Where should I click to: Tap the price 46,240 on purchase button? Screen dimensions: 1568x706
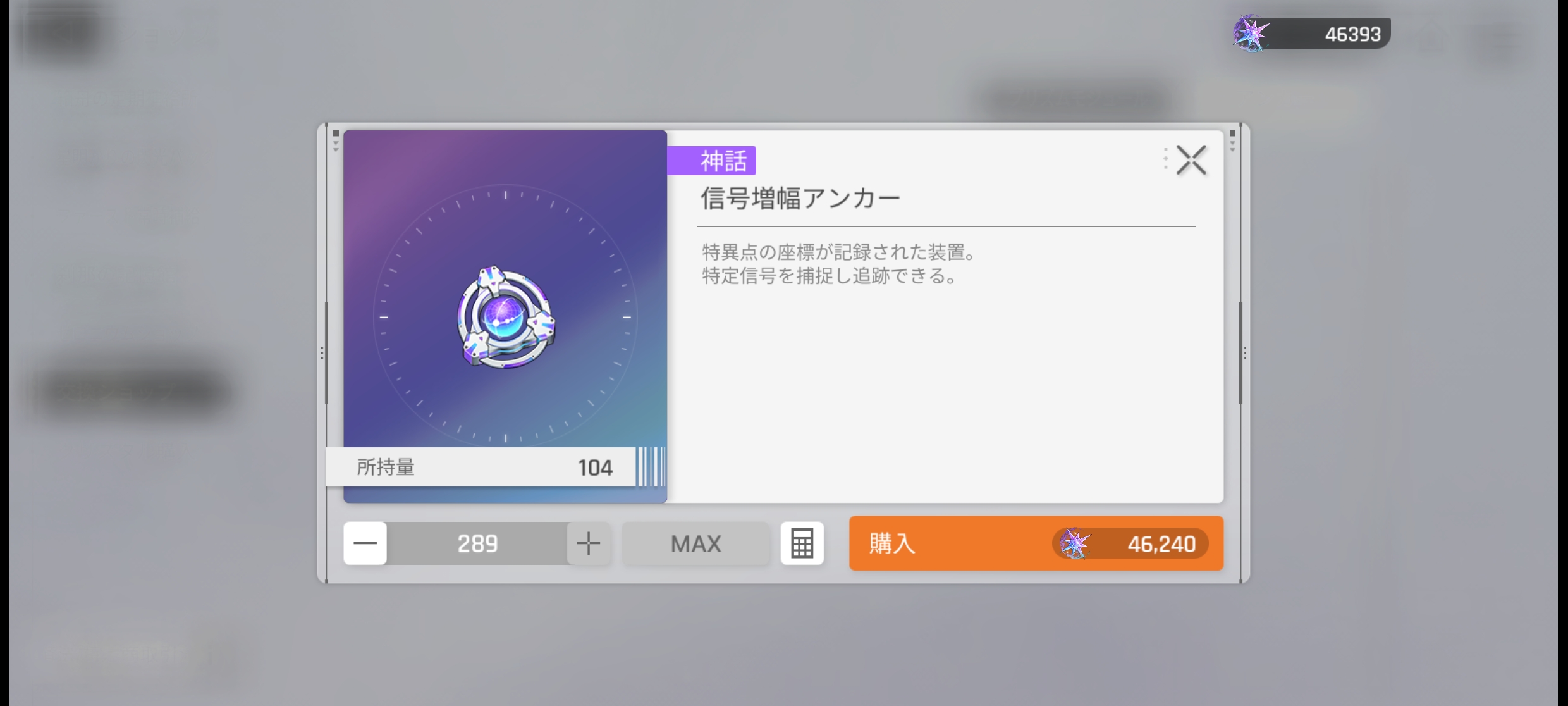point(1161,544)
